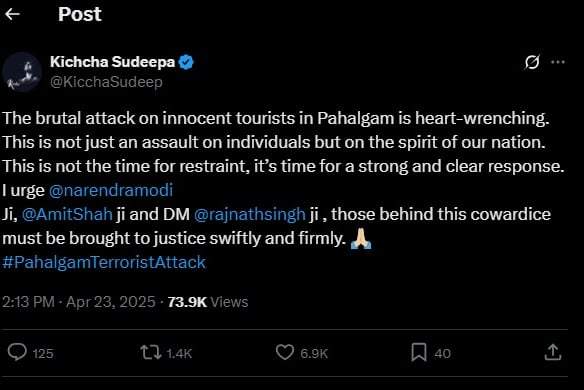584x390 pixels.
Task: Click the blue verified badge next to Kichcha Sudeepa
Action: pos(186,62)
